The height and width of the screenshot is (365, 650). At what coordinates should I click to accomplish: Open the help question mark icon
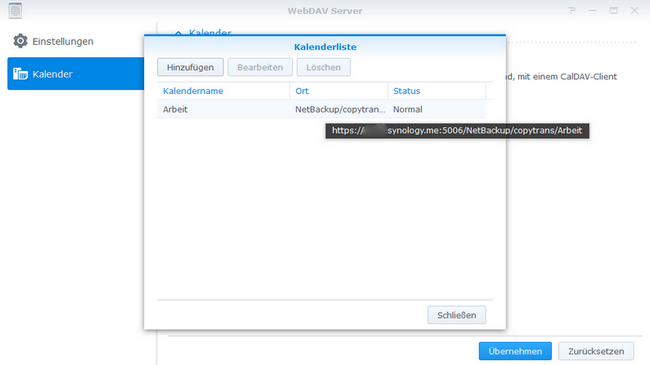[572, 10]
